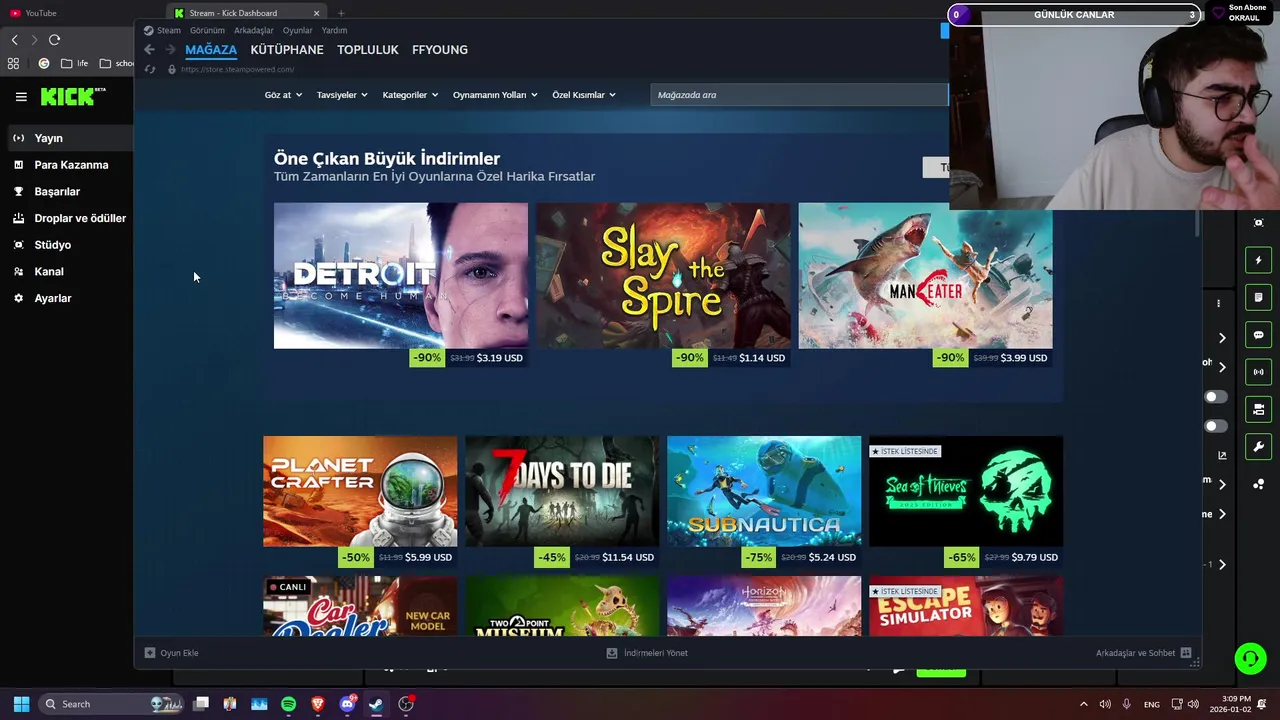Open Steam Arkadaşlar menu
The height and width of the screenshot is (720, 1280).
pyautogui.click(x=254, y=30)
